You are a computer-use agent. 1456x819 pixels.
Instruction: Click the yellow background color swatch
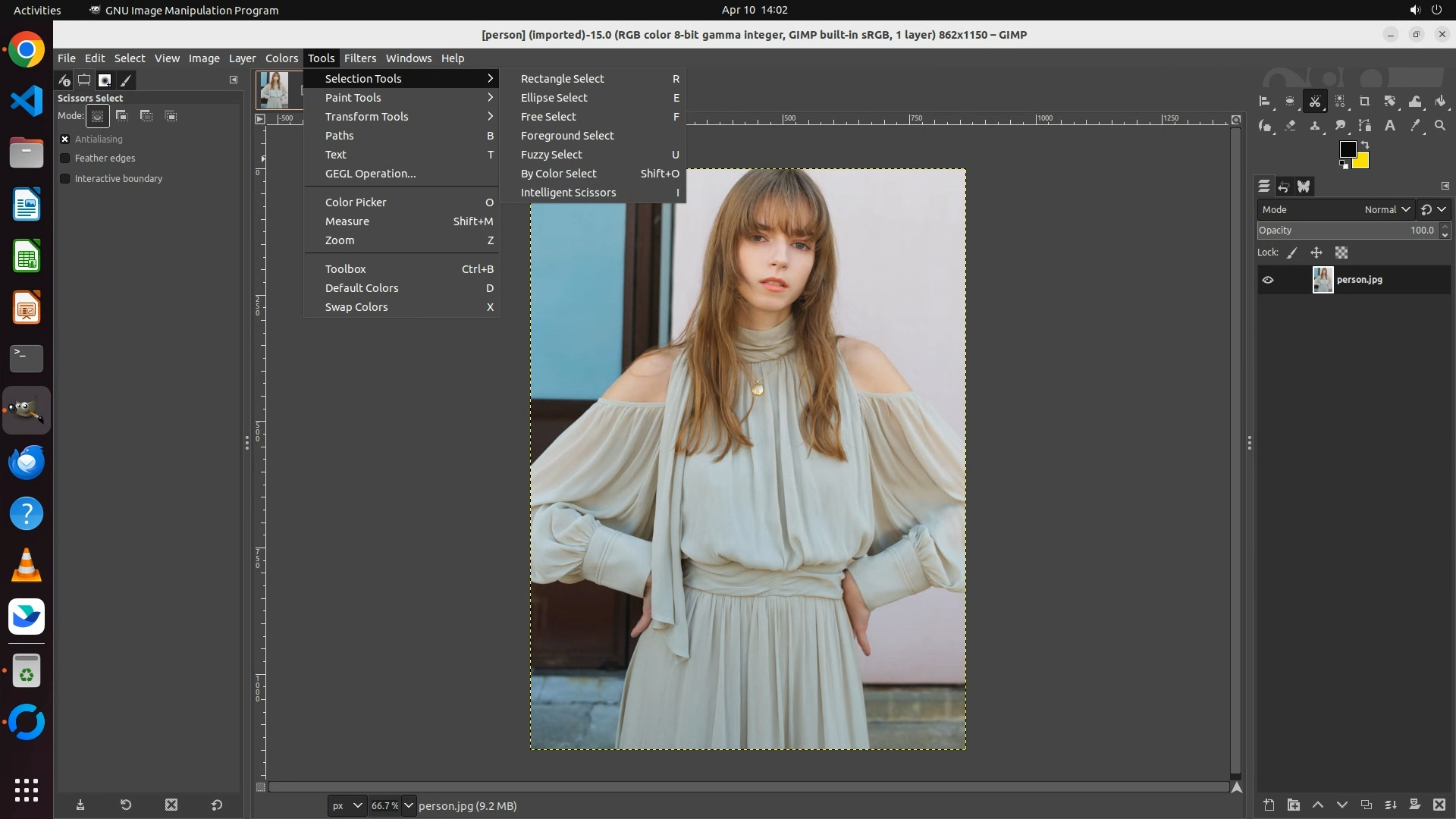tap(1362, 162)
